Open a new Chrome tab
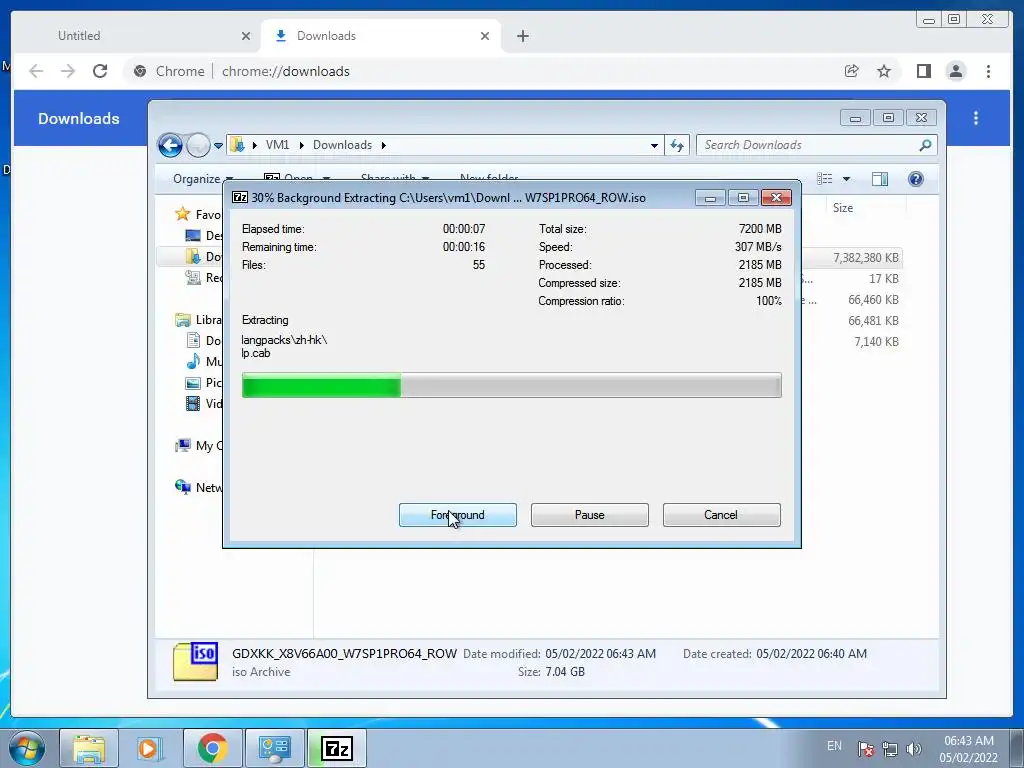Image resolution: width=1024 pixels, height=768 pixels. click(522, 36)
